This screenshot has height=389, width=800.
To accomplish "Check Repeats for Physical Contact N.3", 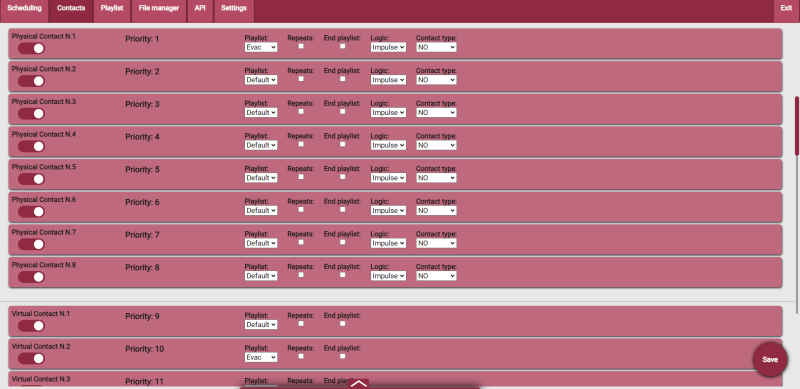I will tap(301, 111).
